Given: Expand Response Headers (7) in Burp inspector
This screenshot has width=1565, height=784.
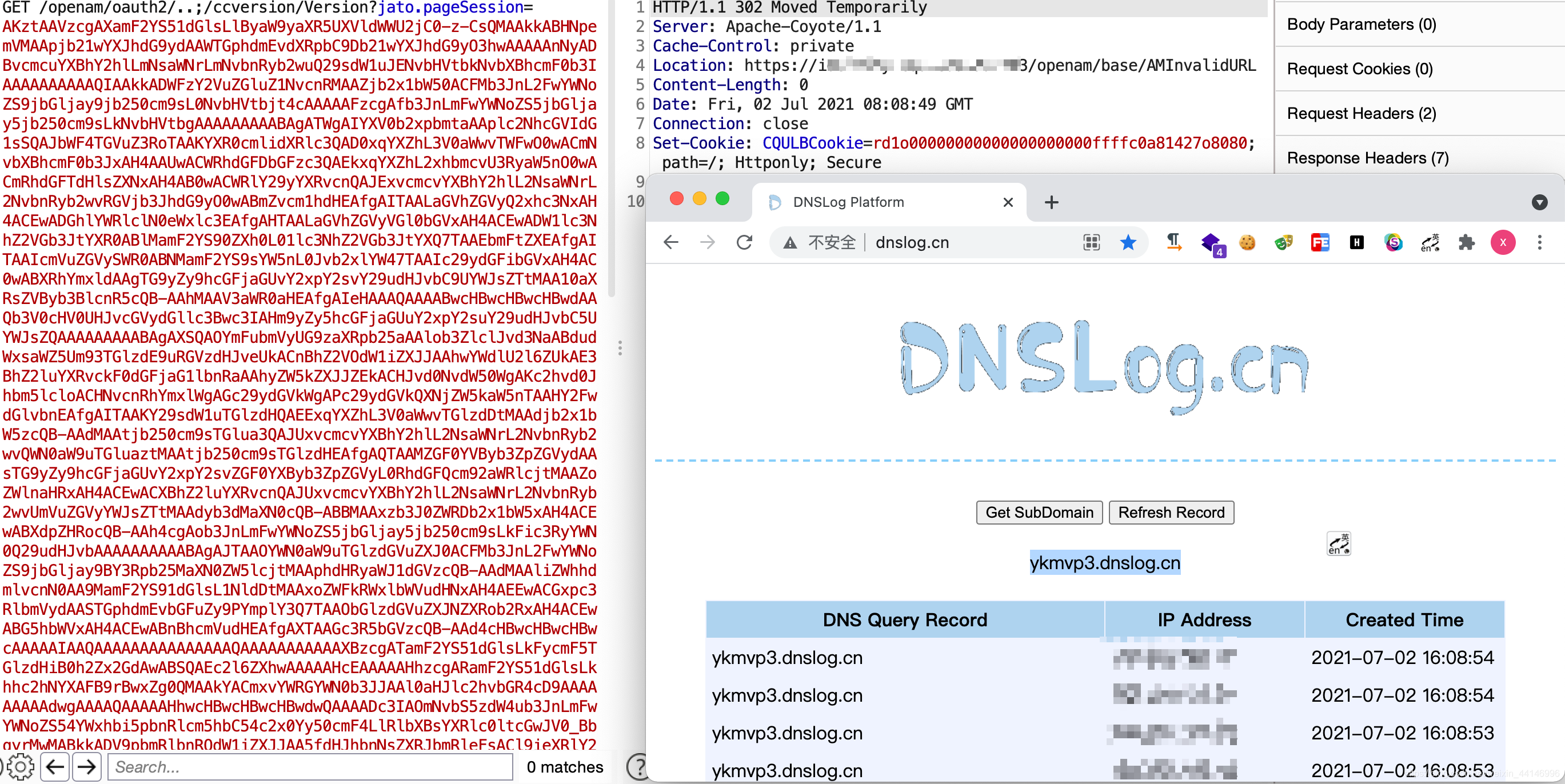Looking at the screenshot, I should pos(1419,158).
